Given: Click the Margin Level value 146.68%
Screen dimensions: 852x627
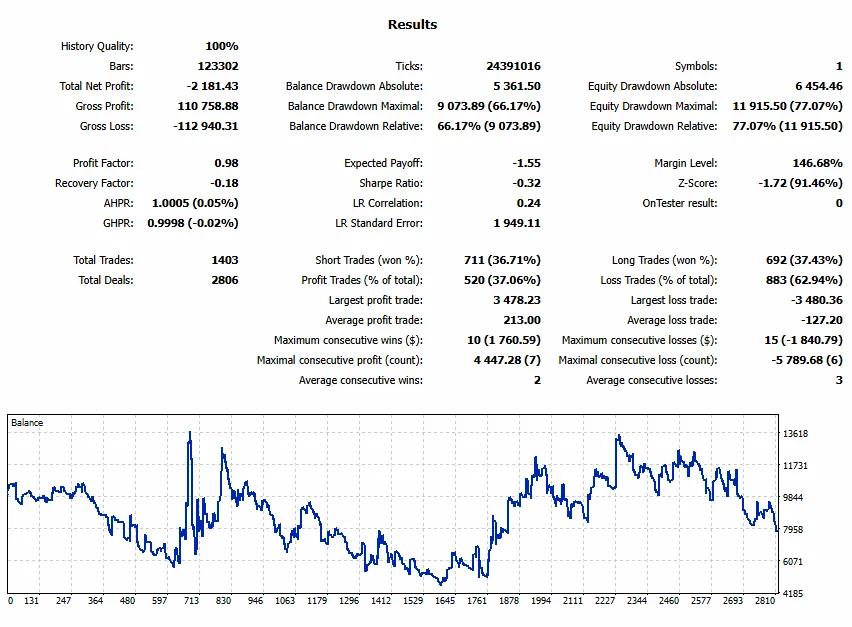Looking at the screenshot, I should (818, 163).
